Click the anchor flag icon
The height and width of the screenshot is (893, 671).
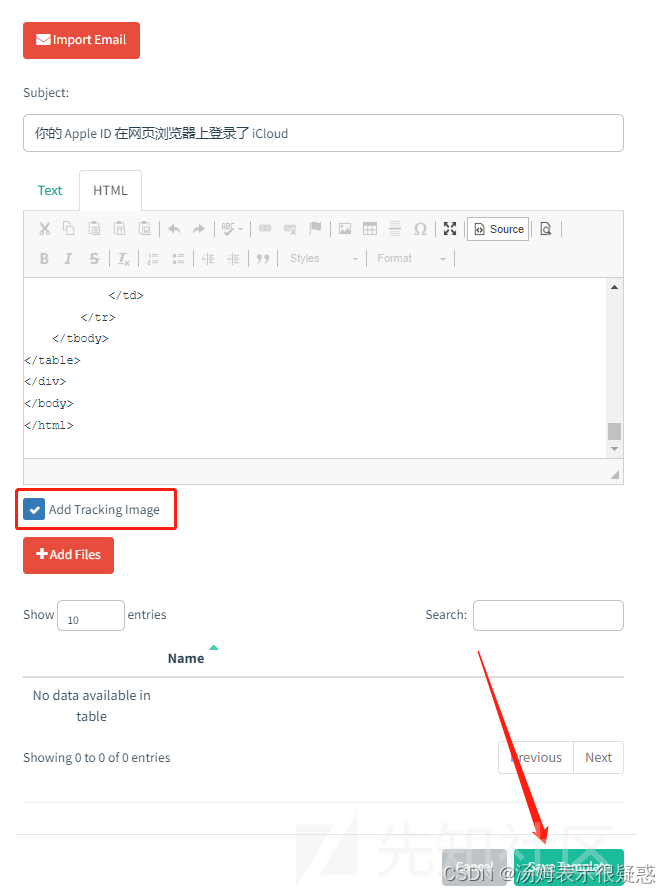[x=315, y=229]
